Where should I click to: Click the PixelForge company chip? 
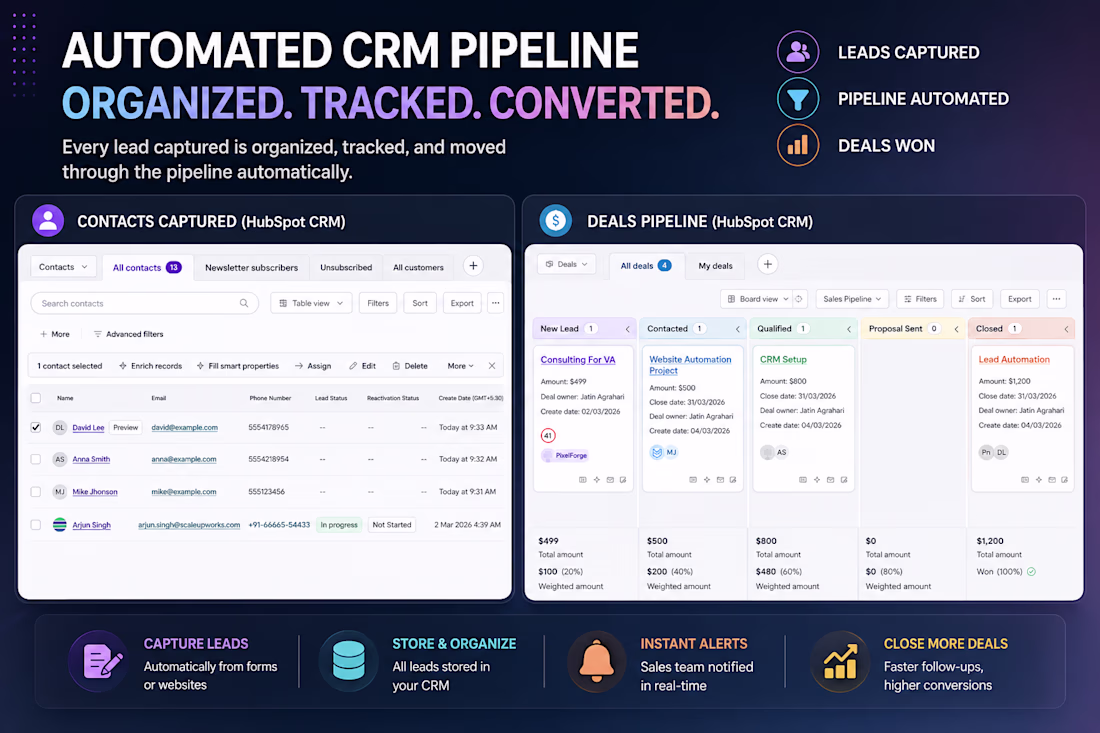coord(565,455)
